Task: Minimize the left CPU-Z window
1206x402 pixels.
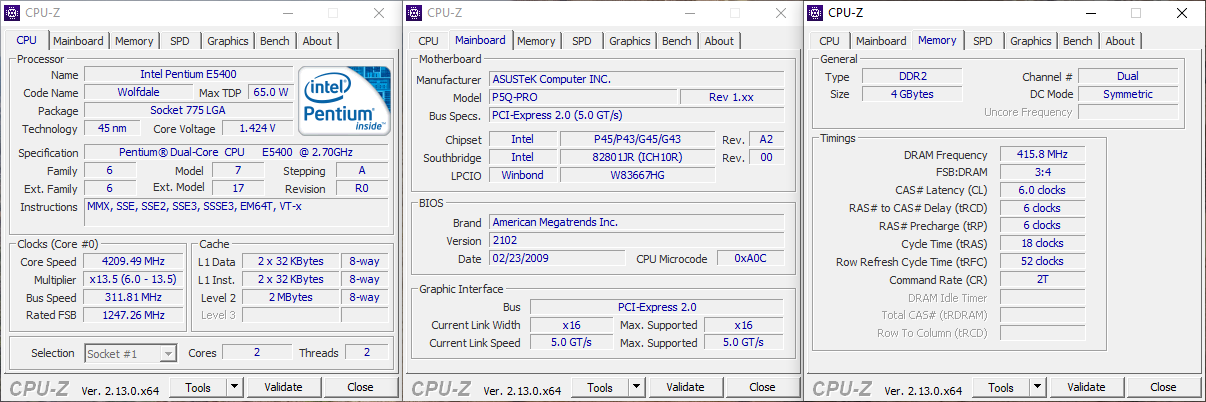Action: click(288, 13)
